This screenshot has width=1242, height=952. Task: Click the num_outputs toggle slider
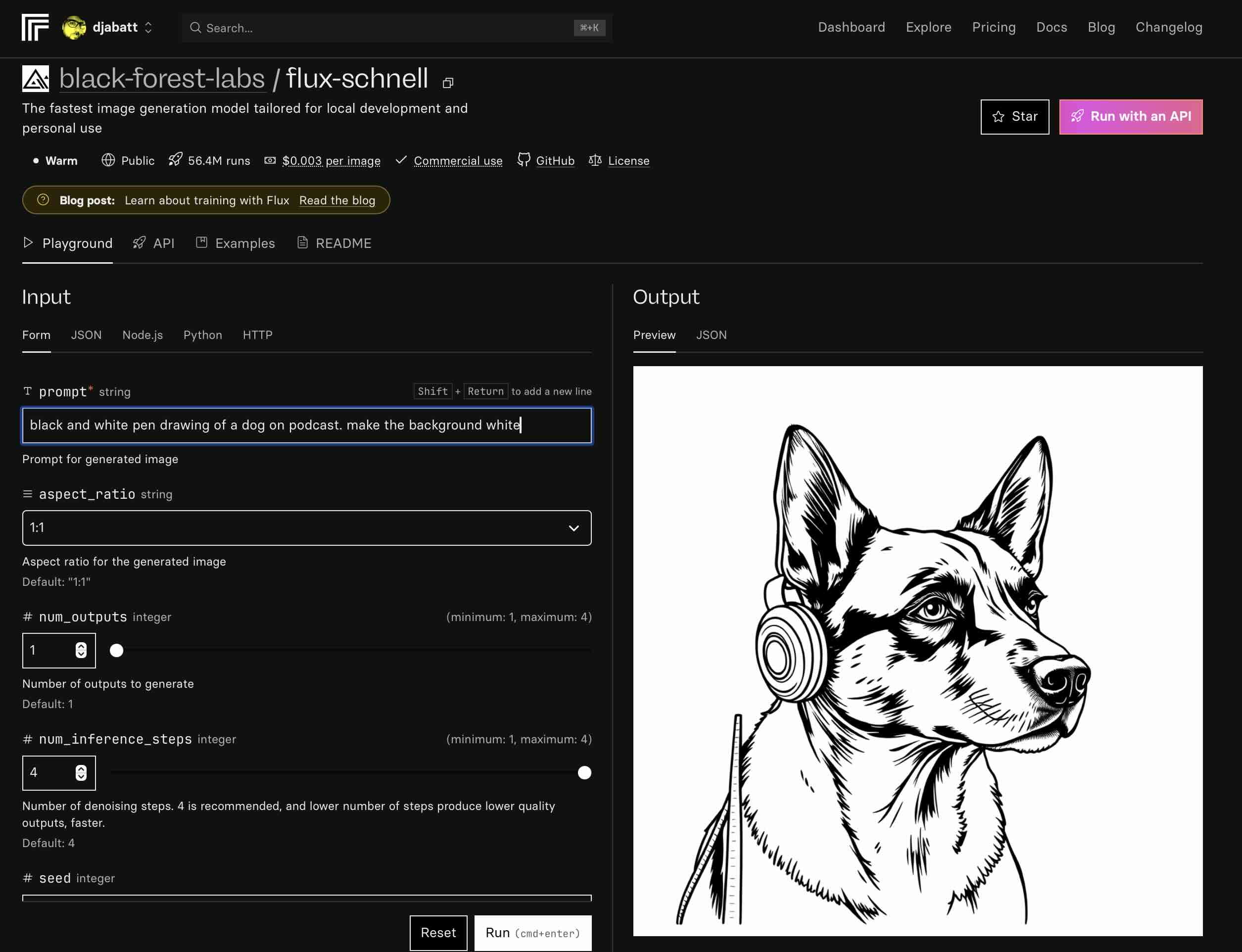tap(117, 651)
